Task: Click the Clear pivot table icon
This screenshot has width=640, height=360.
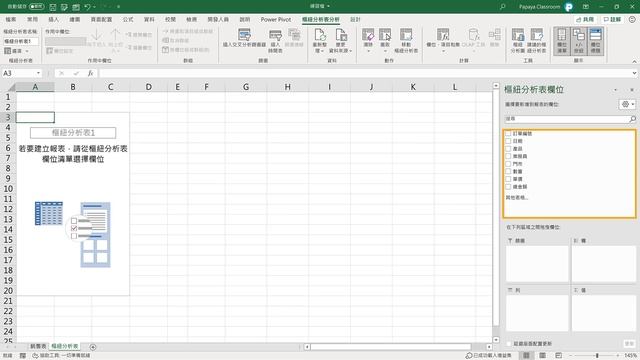Action: (368, 35)
